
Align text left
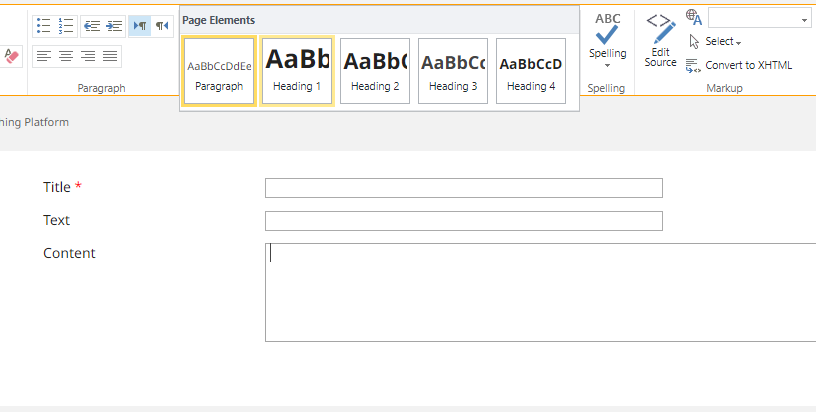tap(44, 56)
